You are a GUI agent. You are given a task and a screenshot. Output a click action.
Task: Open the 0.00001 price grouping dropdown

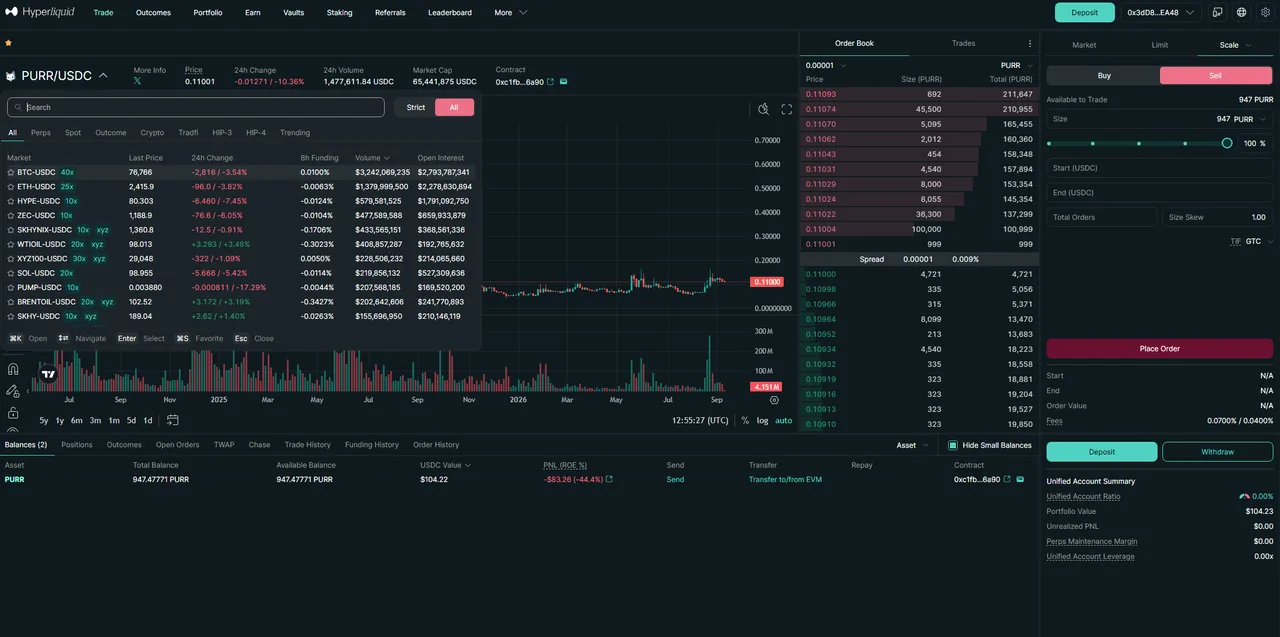[826, 65]
